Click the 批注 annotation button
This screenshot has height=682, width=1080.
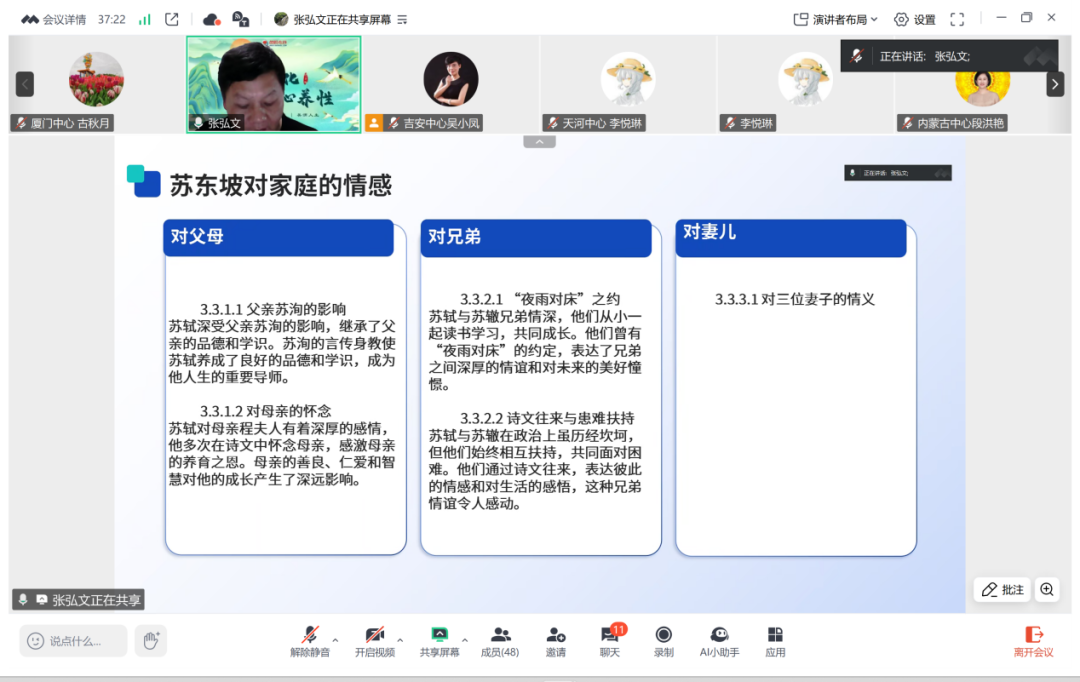click(x=1002, y=589)
